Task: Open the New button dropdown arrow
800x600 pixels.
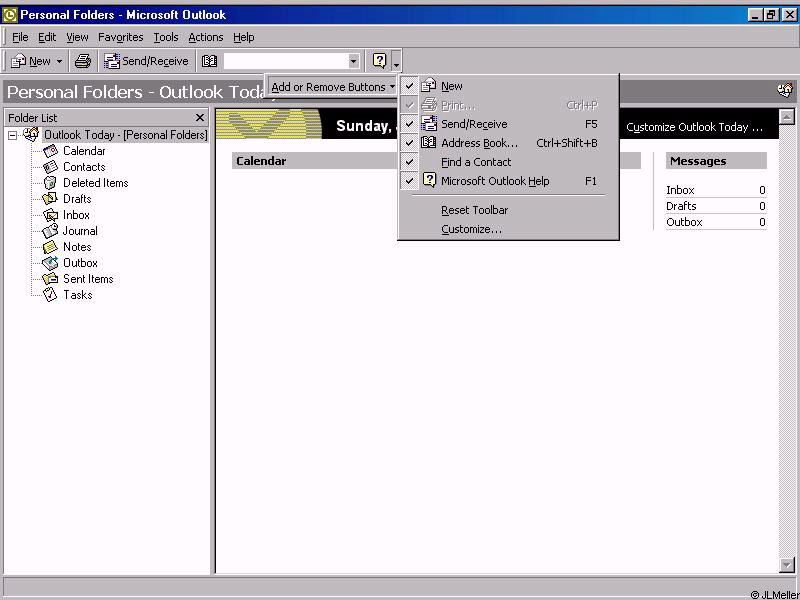Action: click(59, 61)
